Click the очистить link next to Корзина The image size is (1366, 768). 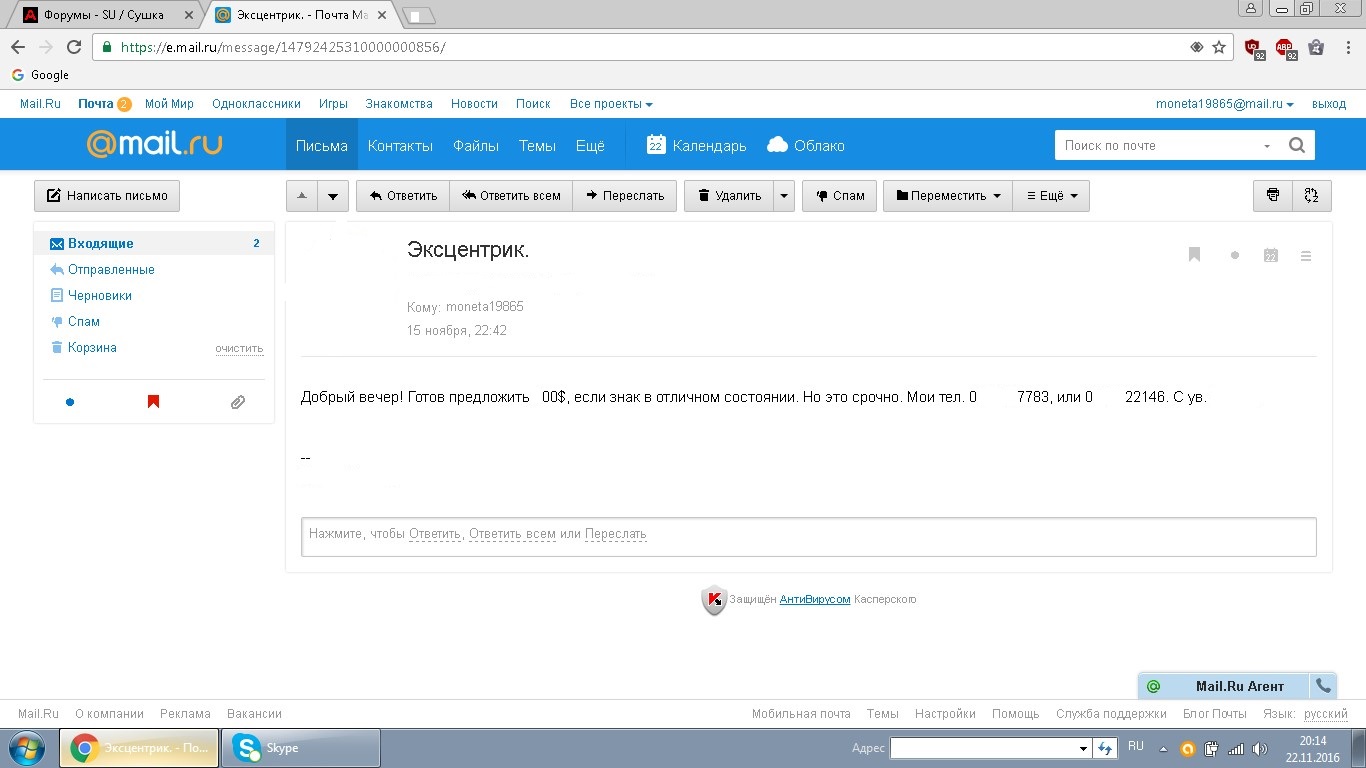pyautogui.click(x=239, y=349)
